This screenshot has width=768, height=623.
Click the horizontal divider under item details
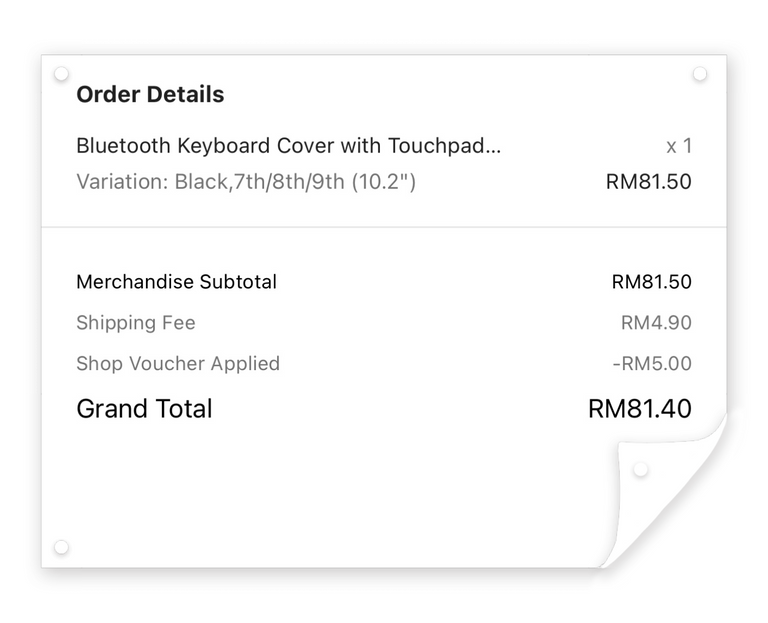click(384, 227)
